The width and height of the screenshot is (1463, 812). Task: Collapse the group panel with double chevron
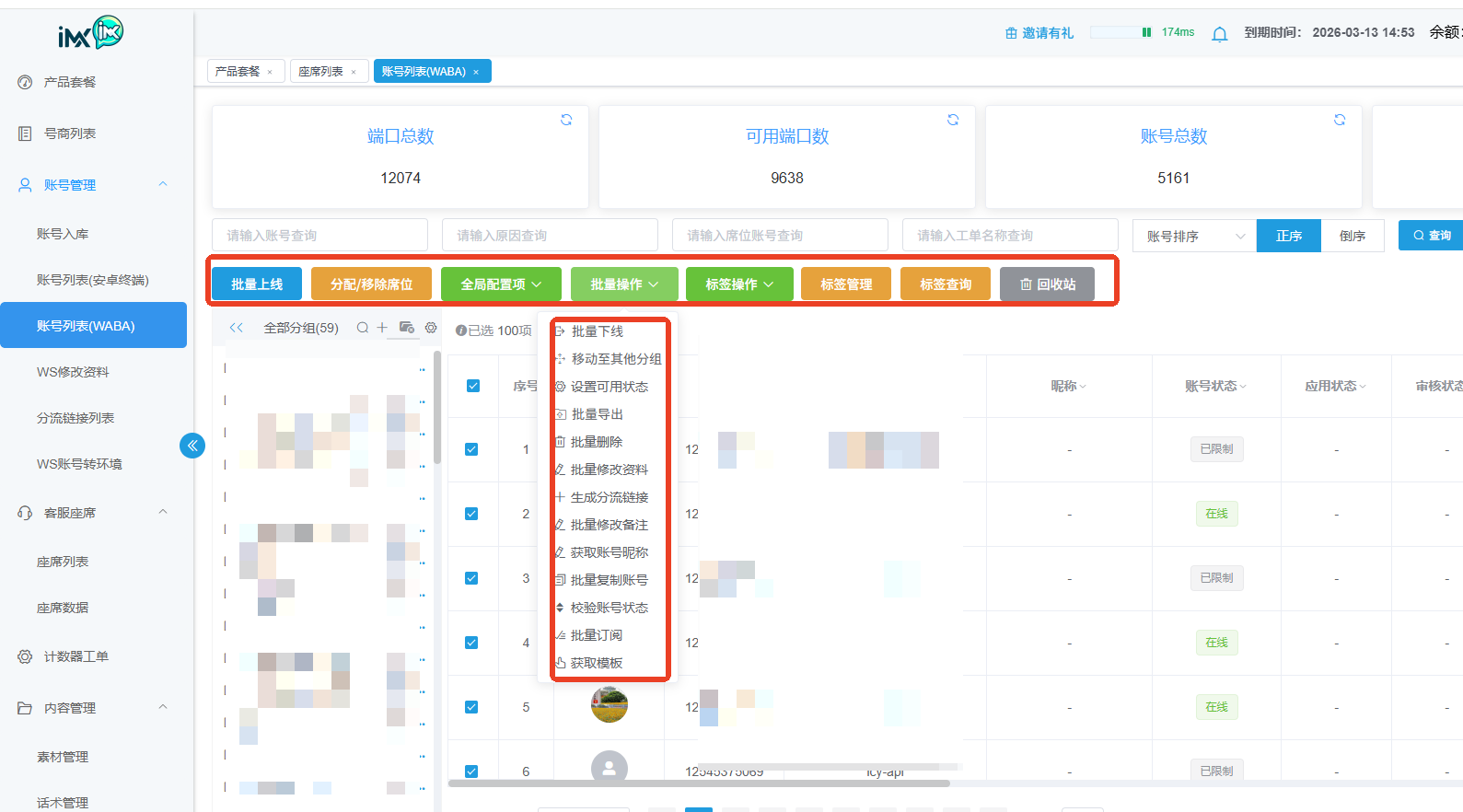coord(237,328)
